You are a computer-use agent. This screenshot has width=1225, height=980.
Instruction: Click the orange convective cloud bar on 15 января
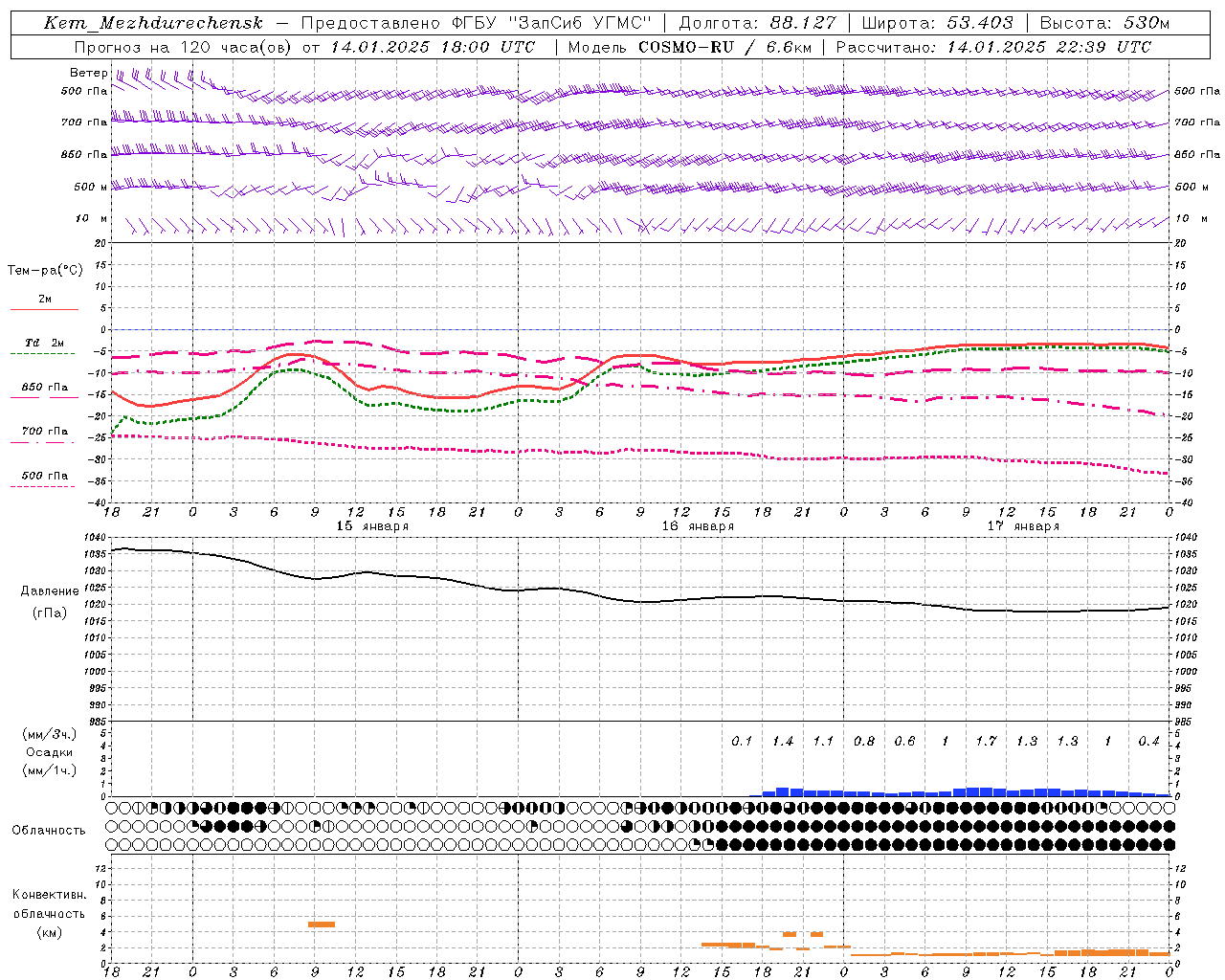click(322, 924)
